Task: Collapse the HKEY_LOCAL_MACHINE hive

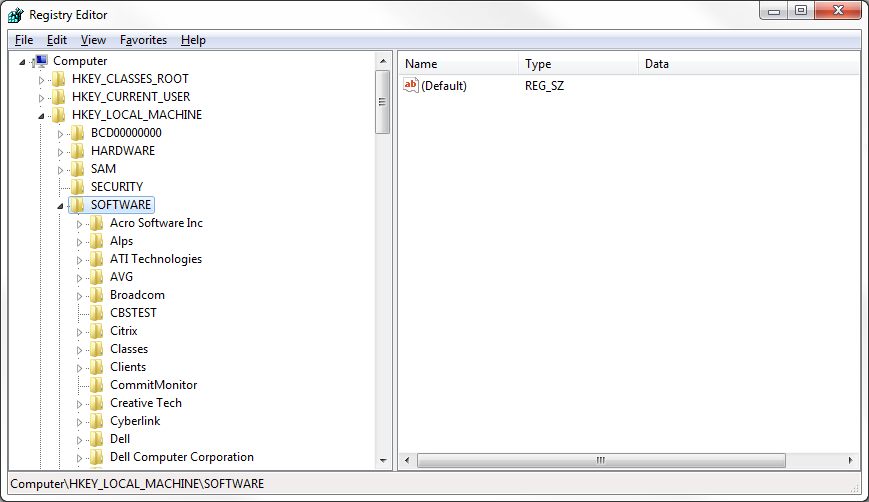Action: point(41,116)
